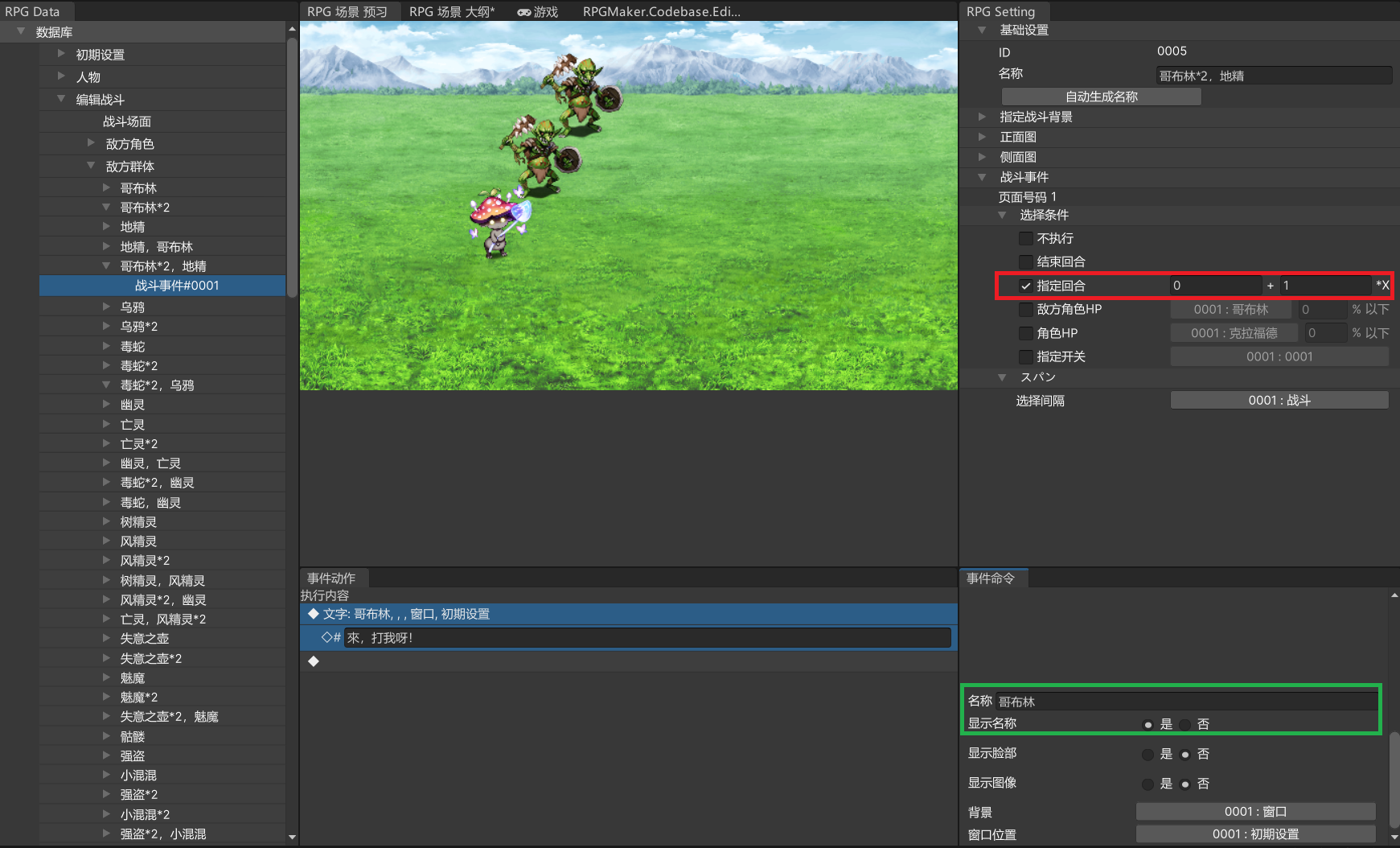Switch to the RPG 场景 大纲 tab

[x=451, y=12]
